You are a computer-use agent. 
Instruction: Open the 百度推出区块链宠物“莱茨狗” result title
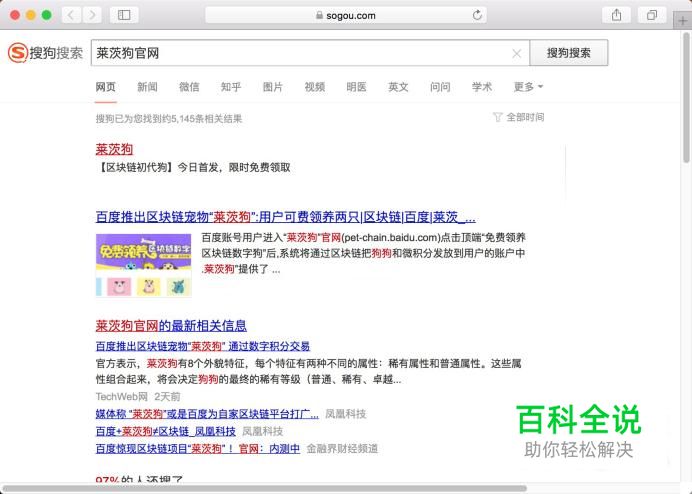click(286, 217)
